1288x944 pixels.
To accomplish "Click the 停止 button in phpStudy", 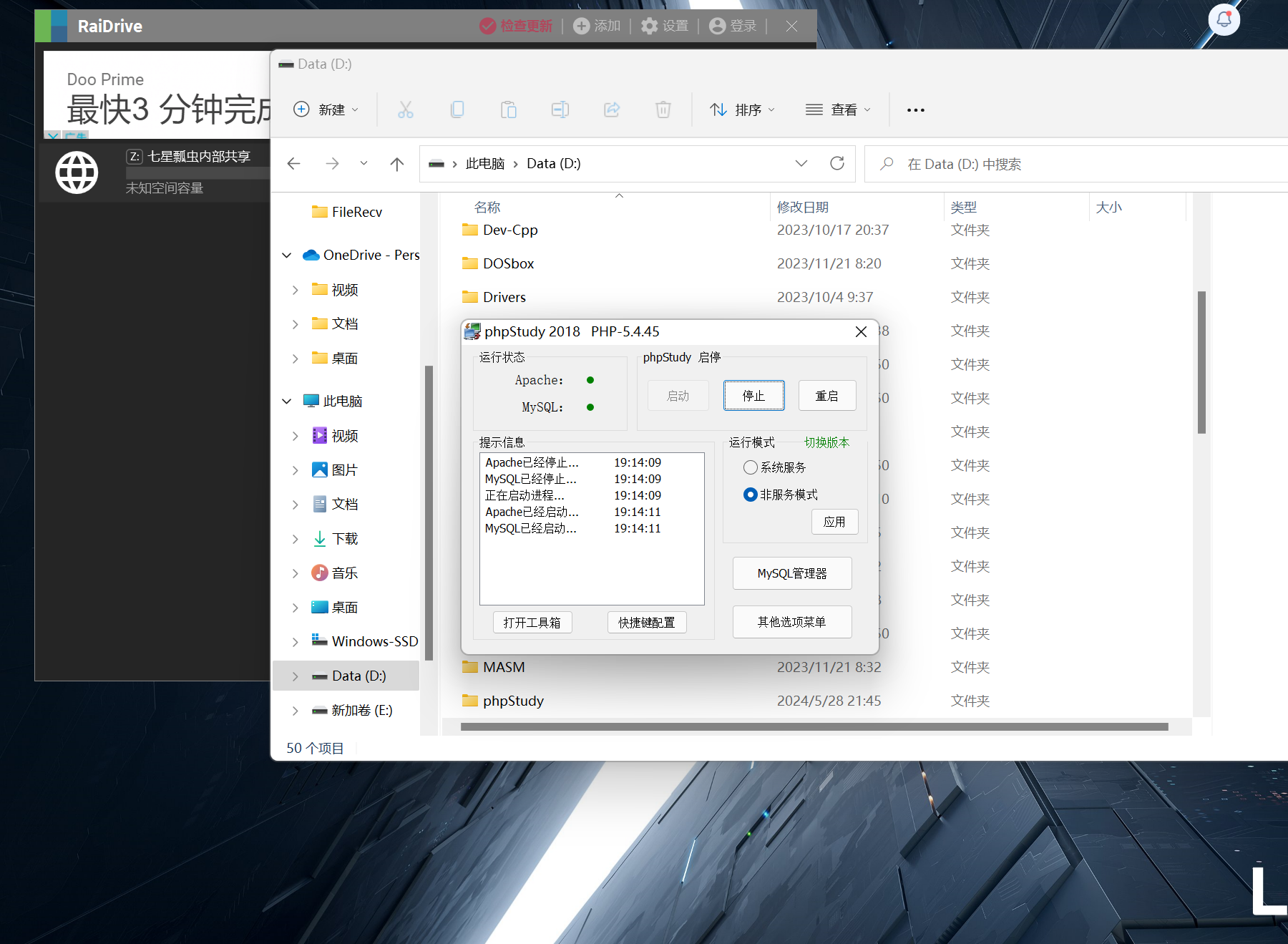I will 753,396.
